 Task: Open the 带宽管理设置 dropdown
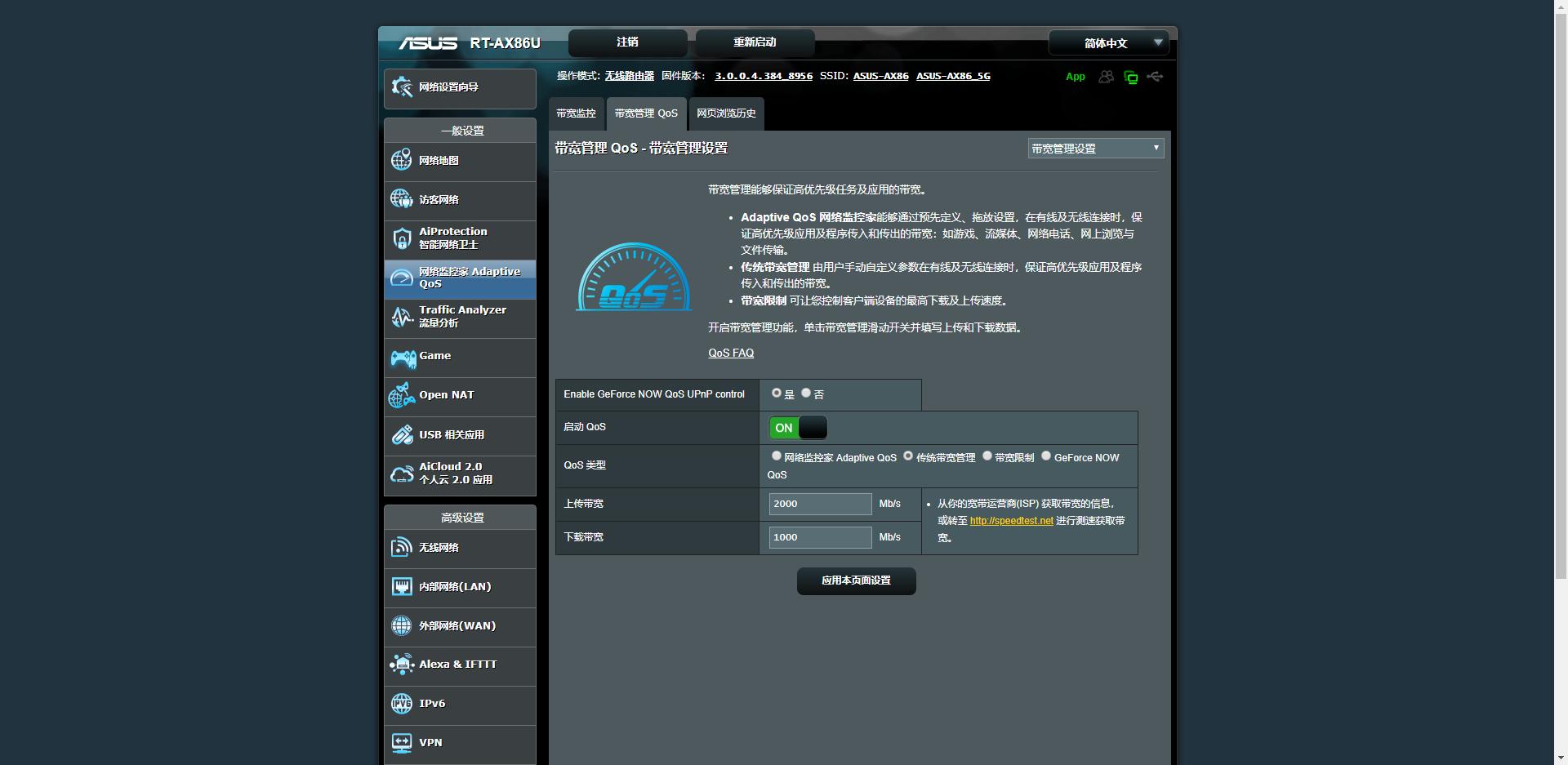click(x=1095, y=148)
